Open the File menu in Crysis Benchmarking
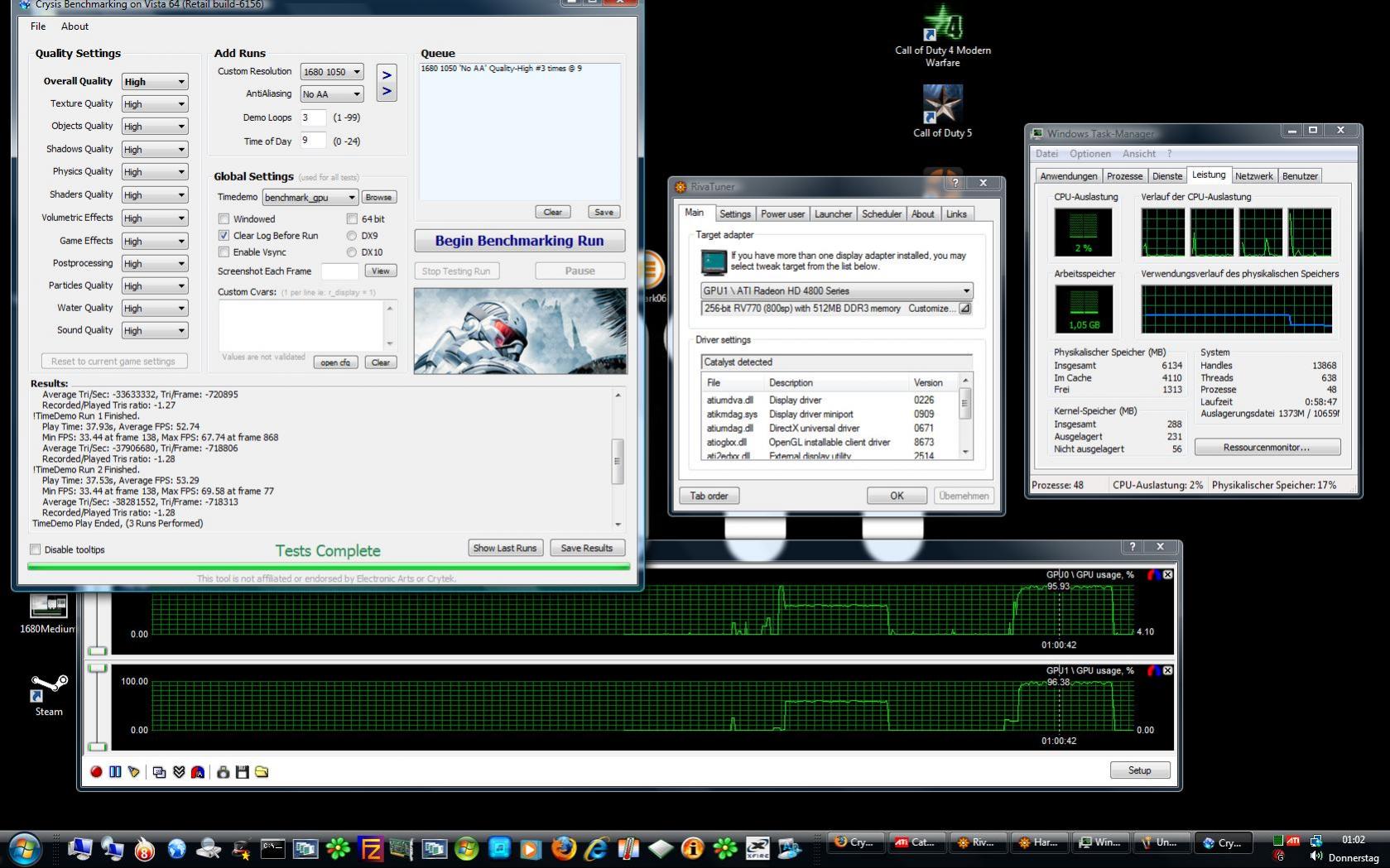The height and width of the screenshot is (868, 1390). click(38, 26)
